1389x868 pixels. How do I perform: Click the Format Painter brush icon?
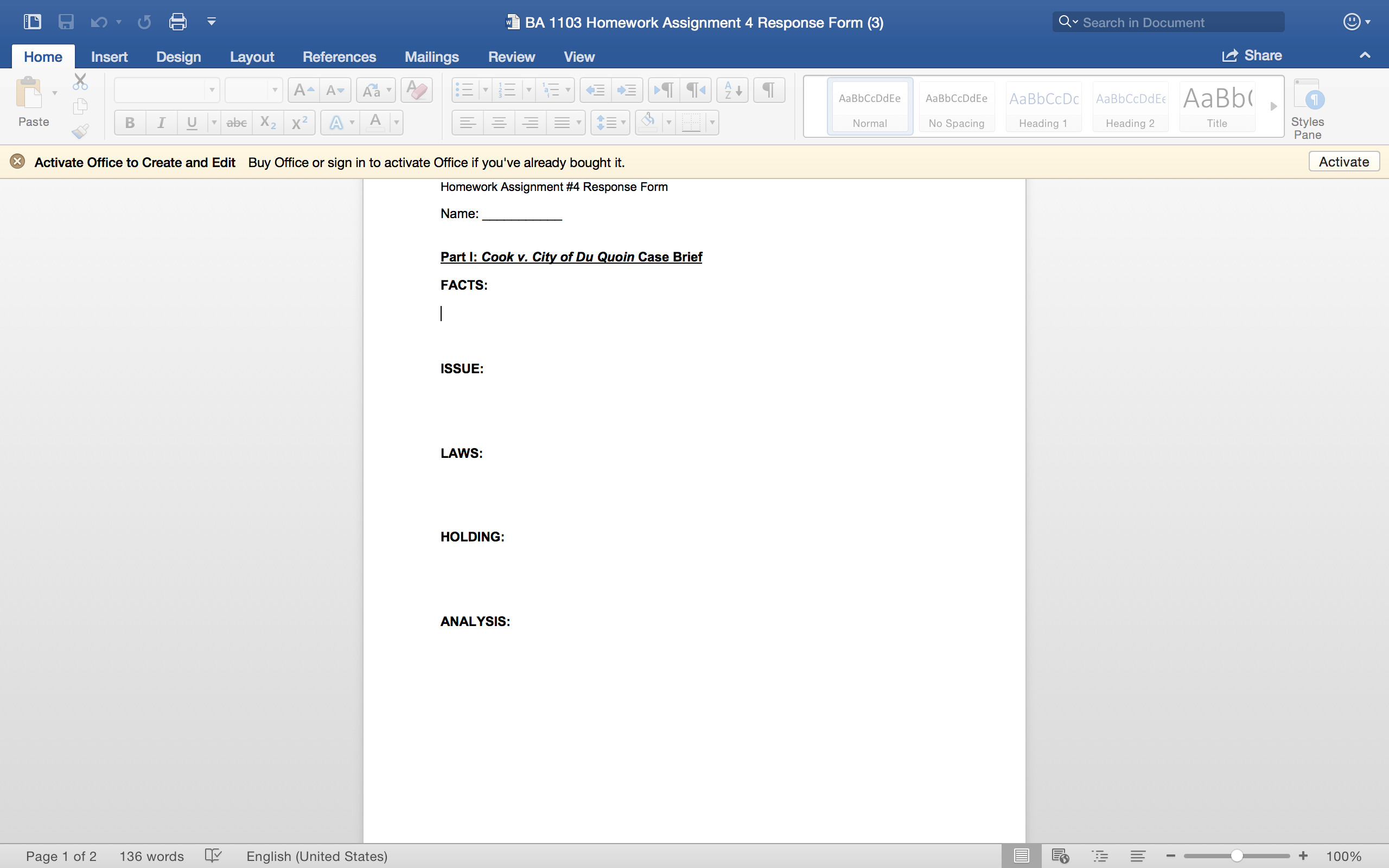pos(80,132)
